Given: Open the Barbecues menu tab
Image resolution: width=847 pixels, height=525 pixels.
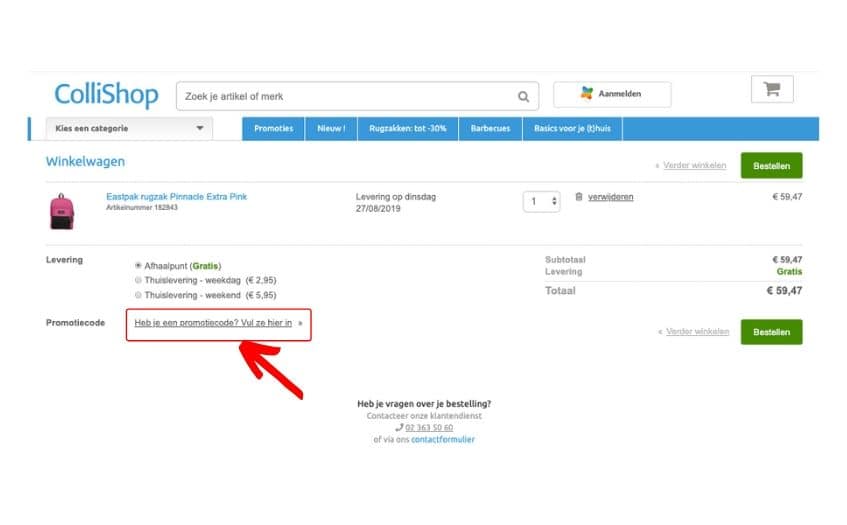Looking at the screenshot, I should point(490,128).
